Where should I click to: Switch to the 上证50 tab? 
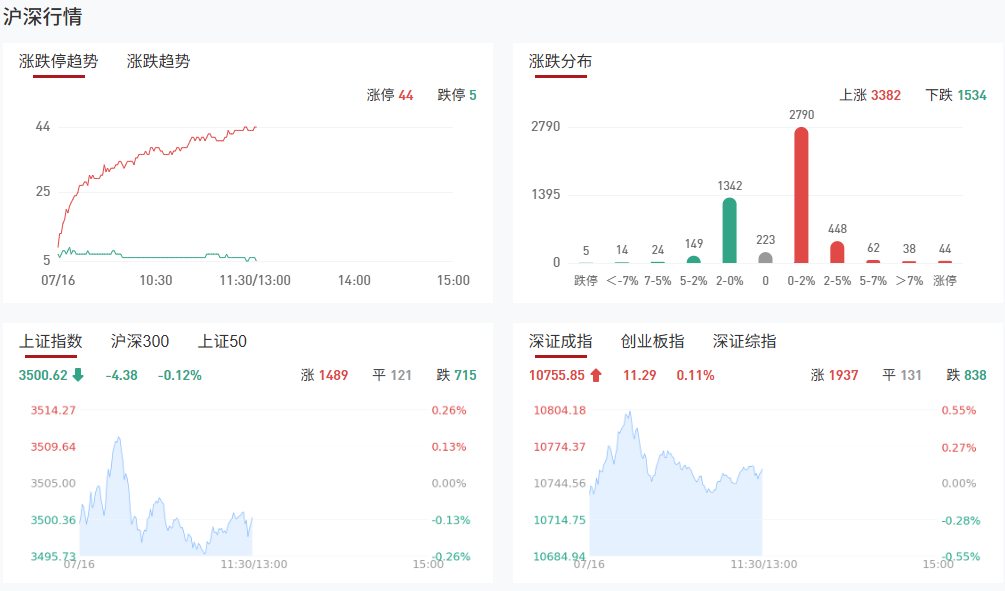coord(222,341)
